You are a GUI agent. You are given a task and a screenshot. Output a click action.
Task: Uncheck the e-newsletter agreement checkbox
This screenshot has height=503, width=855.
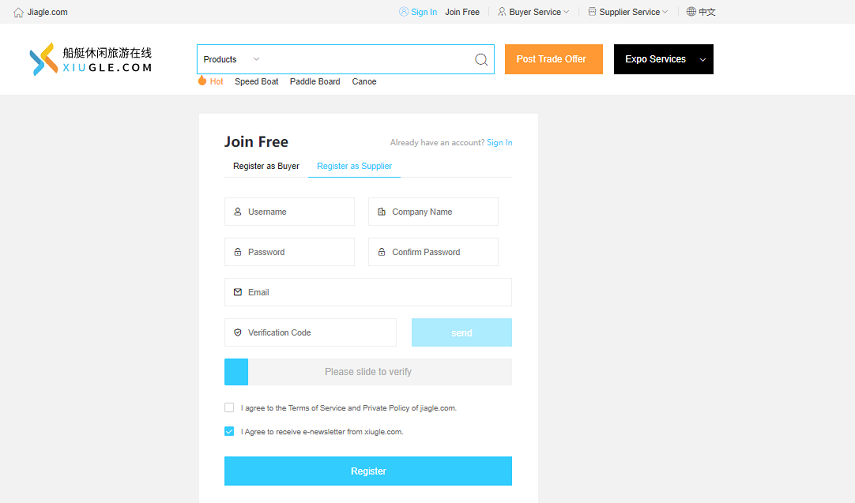[229, 432]
